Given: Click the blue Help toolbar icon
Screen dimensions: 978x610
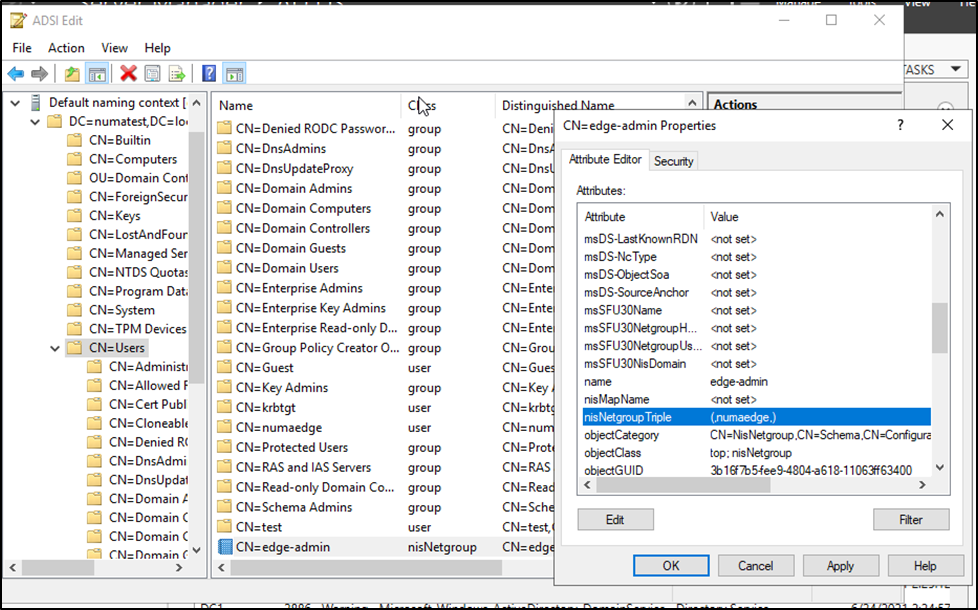Looking at the screenshot, I should point(209,74).
